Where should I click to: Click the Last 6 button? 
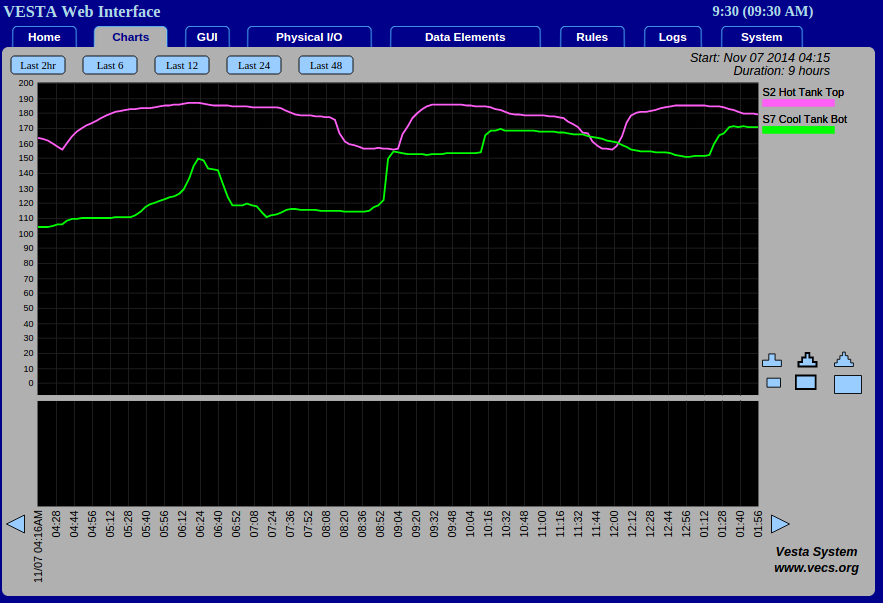click(110, 65)
